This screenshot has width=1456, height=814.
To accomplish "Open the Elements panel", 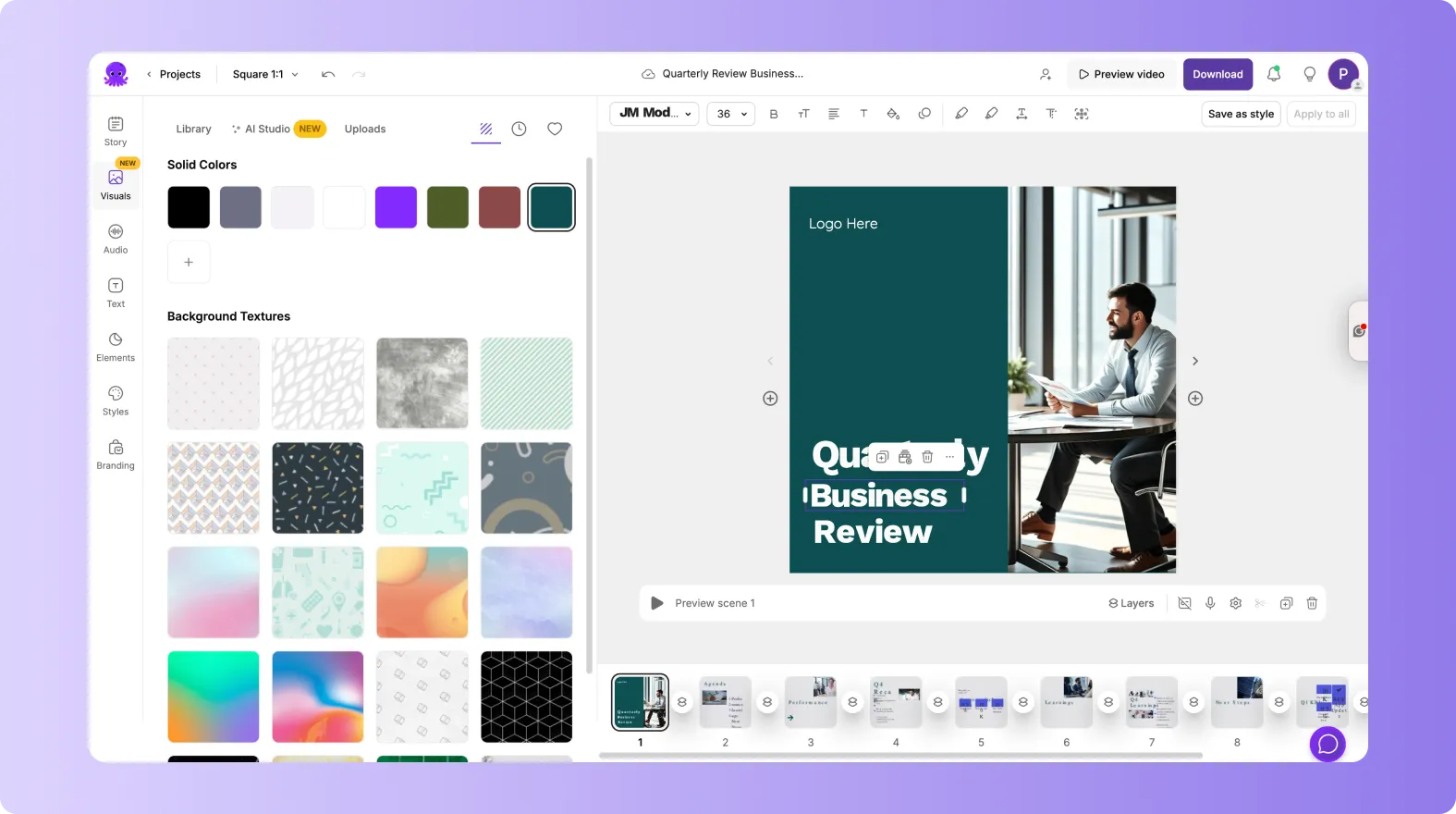I will tap(116, 347).
